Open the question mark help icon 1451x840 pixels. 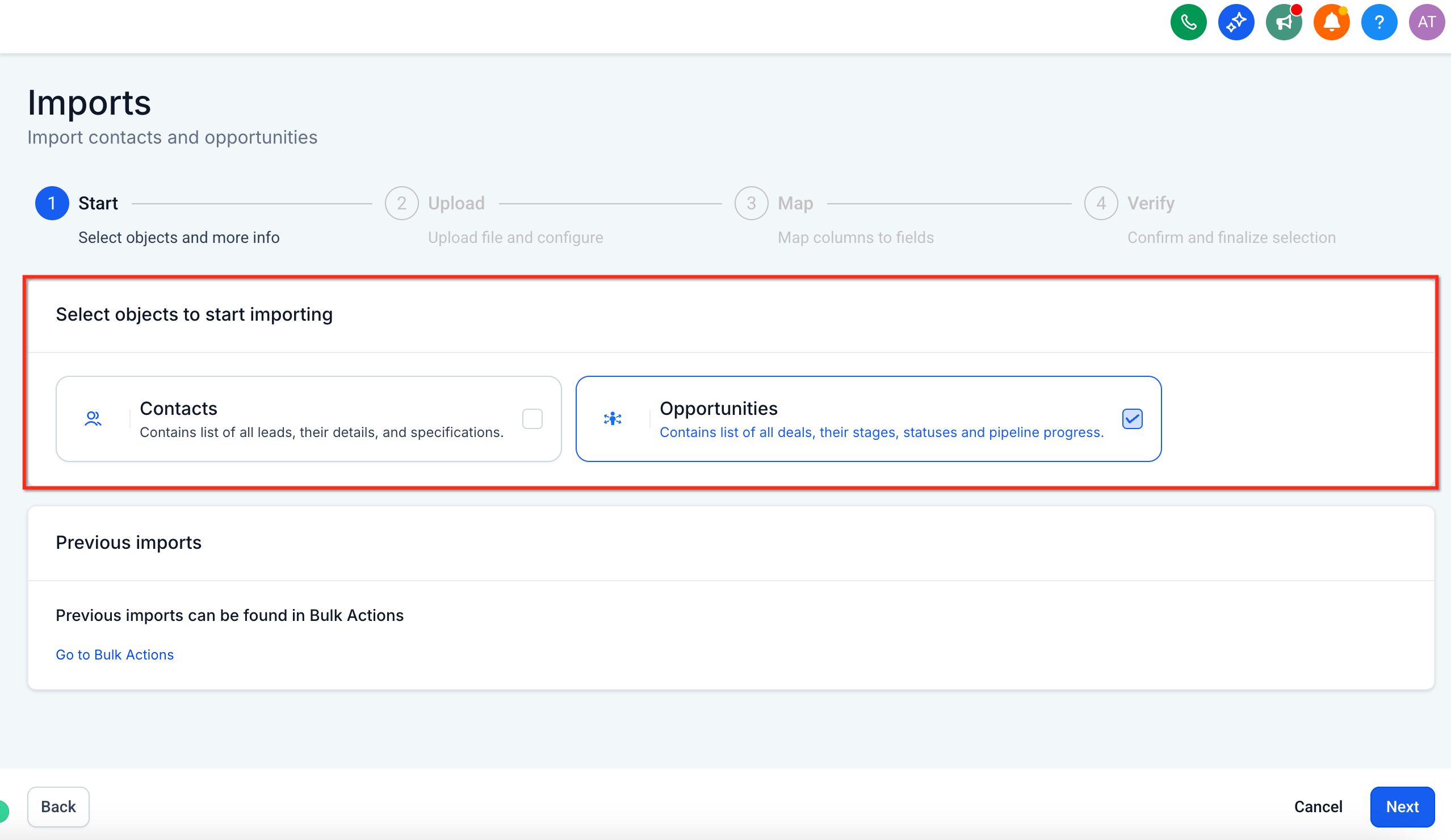[1379, 23]
